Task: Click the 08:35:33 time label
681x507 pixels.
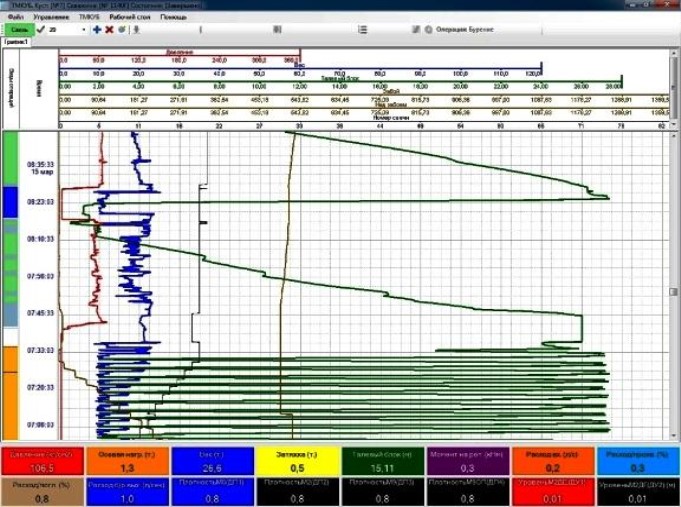Action: point(40,164)
